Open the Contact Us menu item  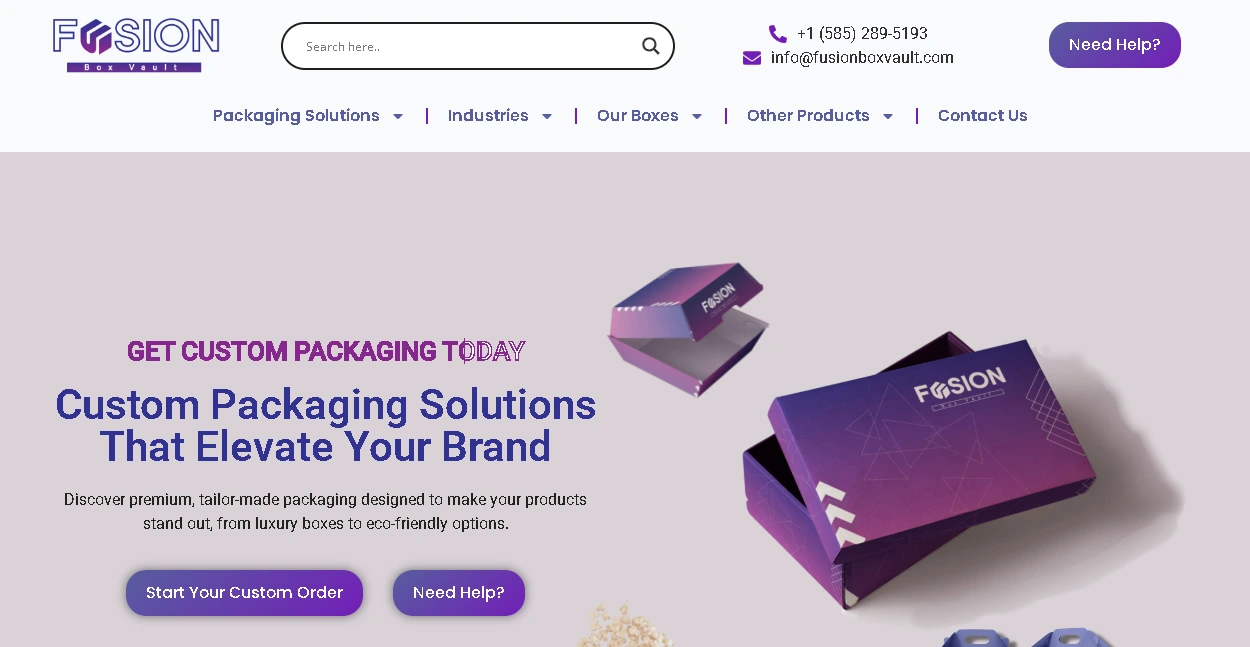982,116
